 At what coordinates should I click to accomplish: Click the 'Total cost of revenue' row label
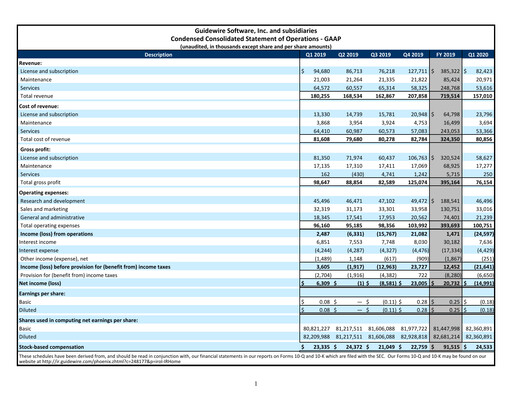[45, 139]
